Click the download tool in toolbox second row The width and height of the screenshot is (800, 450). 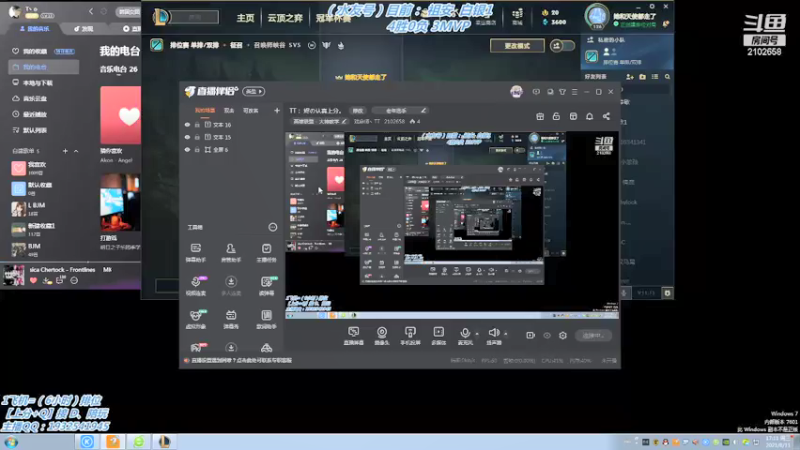click(x=231, y=286)
